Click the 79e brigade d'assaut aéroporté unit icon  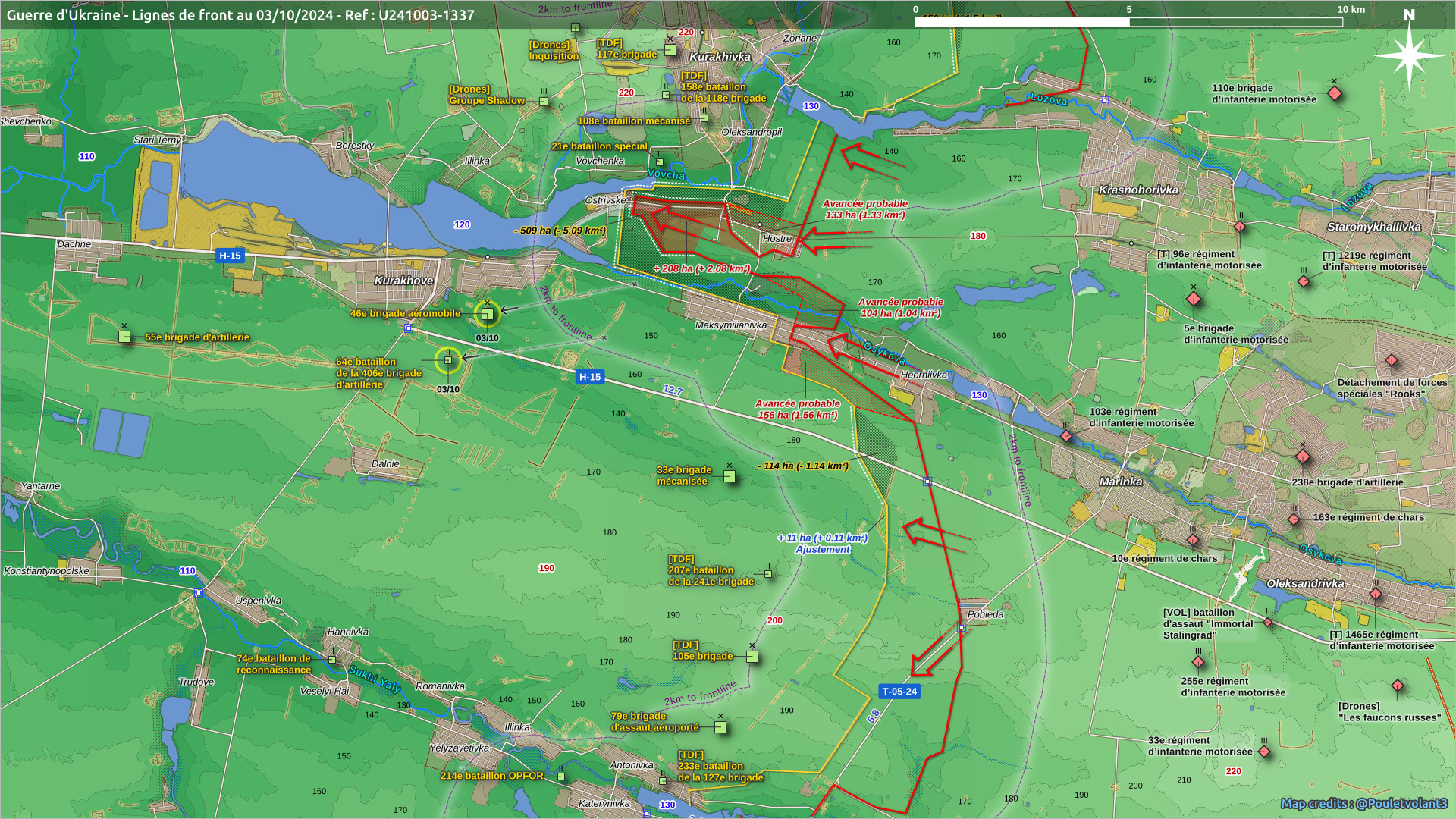click(x=720, y=727)
